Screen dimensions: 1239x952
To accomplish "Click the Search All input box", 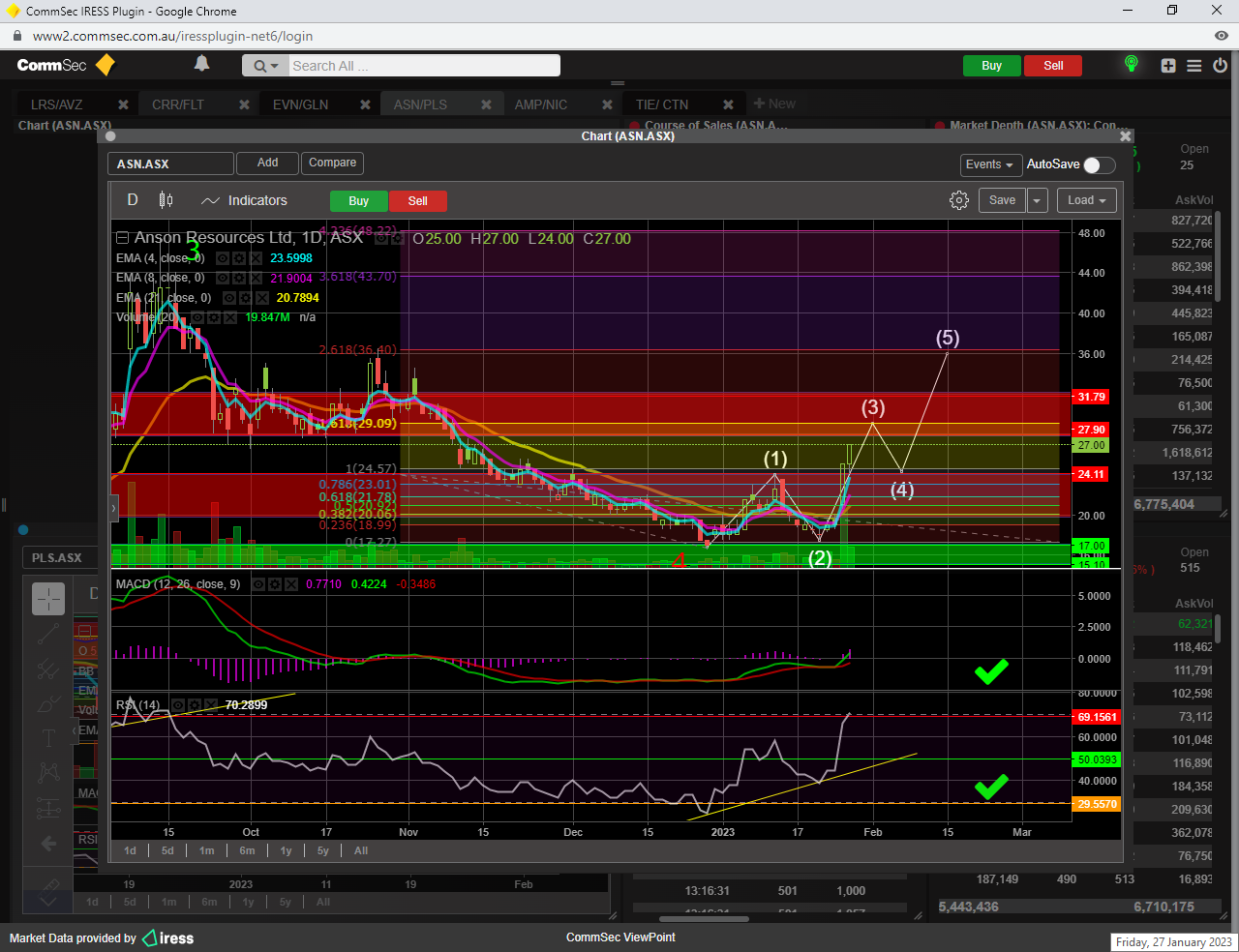I will (x=423, y=66).
